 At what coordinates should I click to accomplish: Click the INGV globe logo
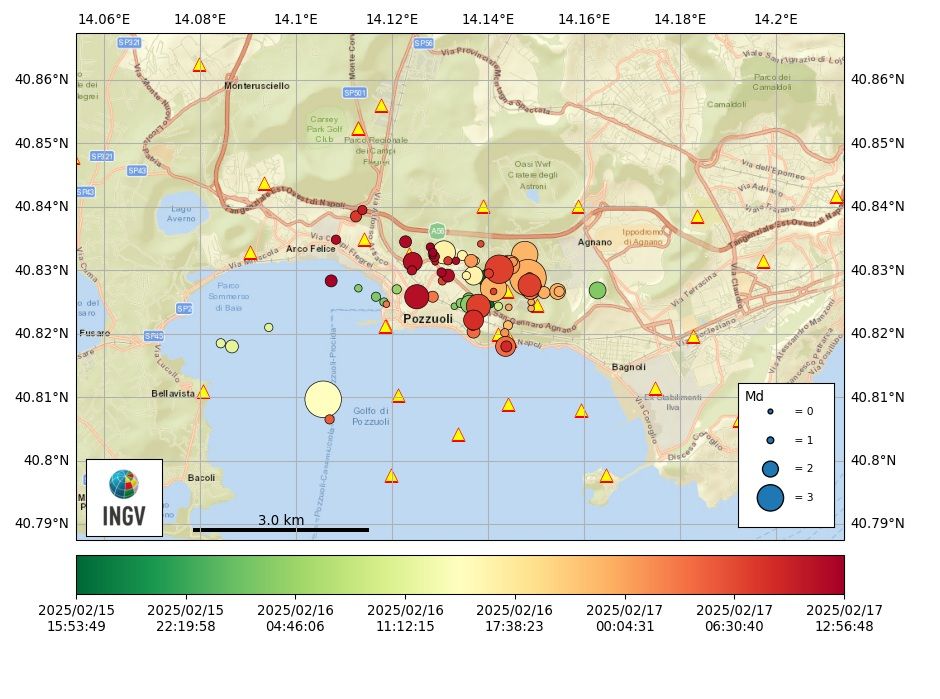[x=122, y=484]
